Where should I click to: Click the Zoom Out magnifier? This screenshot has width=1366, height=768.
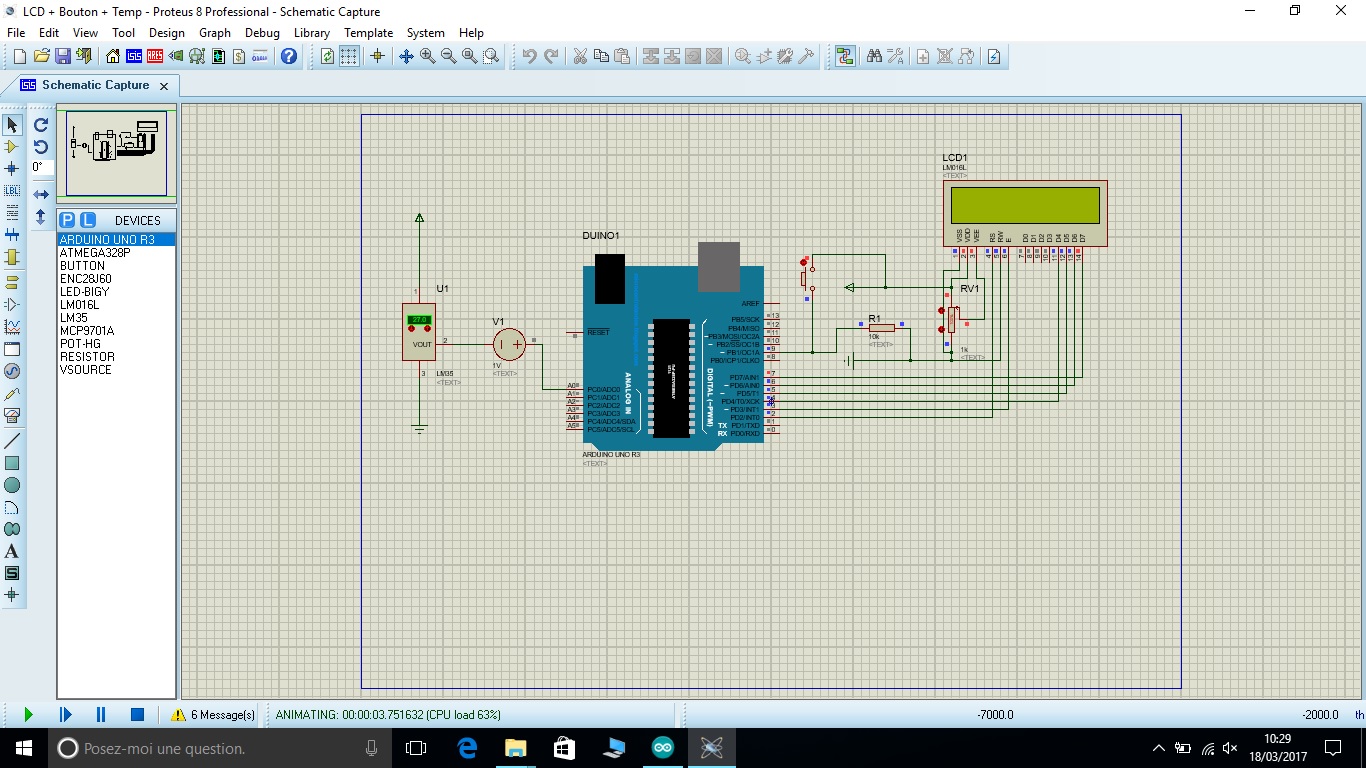coord(448,56)
